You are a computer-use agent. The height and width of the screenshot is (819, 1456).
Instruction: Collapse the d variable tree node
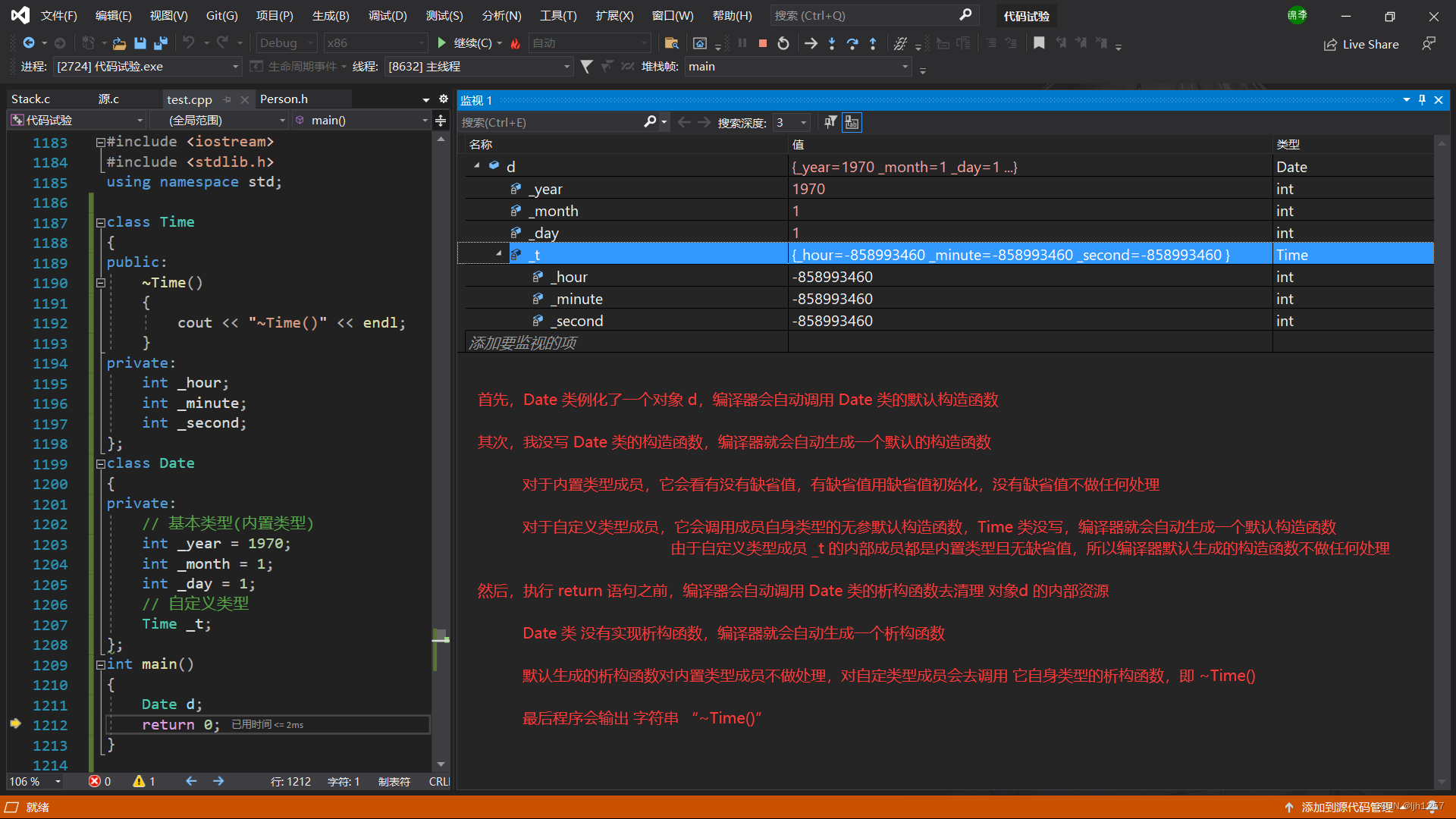click(x=477, y=166)
